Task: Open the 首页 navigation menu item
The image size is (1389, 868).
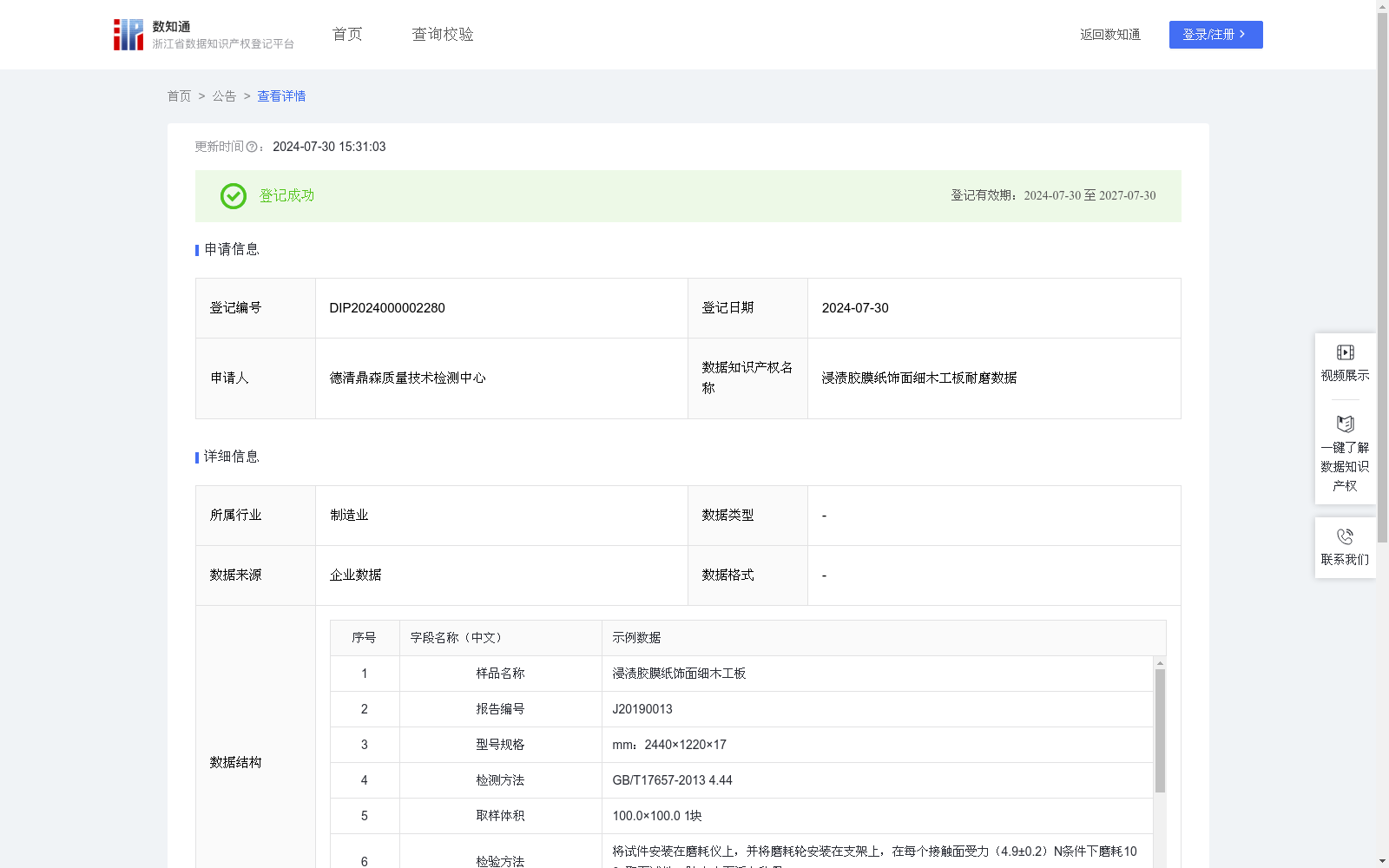Action: tap(347, 35)
